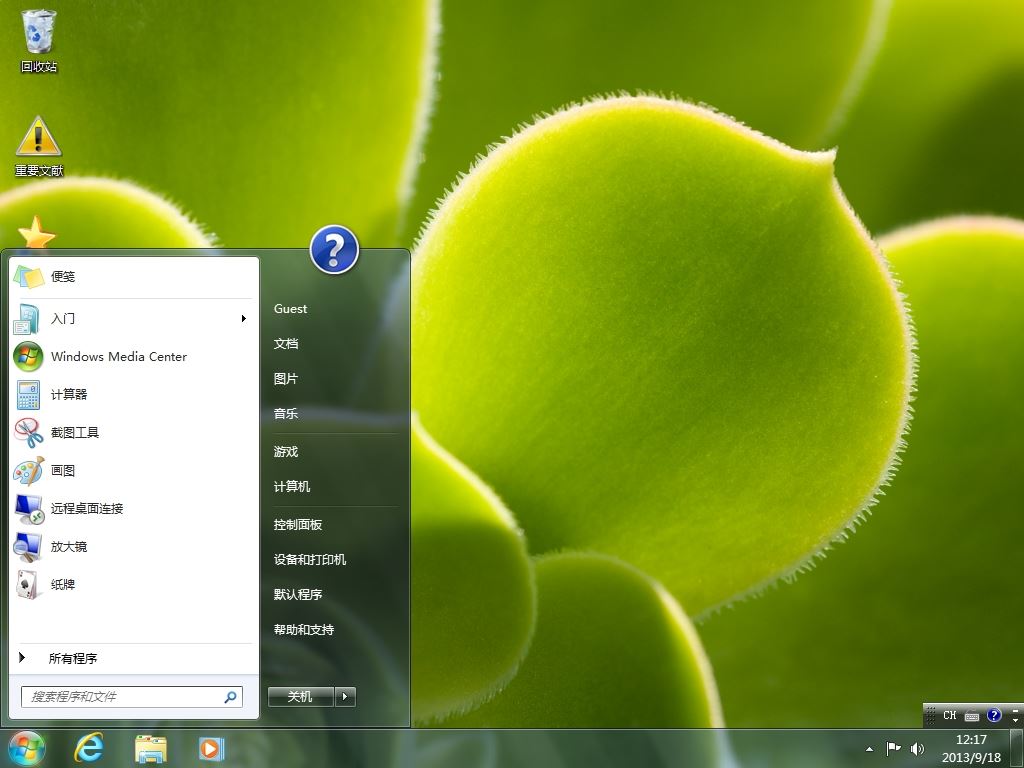Viewport: 1024px width, 768px height.
Task: Open Windows Explorer from taskbar
Action: click(x=150, y=748)
